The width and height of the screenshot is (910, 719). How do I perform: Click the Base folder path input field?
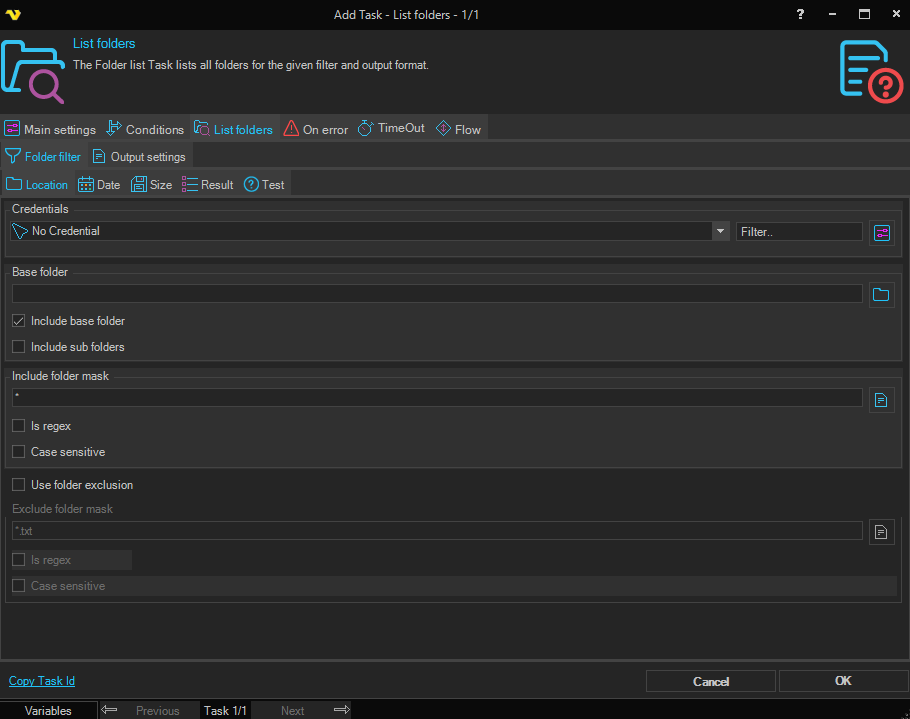pos(437,294)
